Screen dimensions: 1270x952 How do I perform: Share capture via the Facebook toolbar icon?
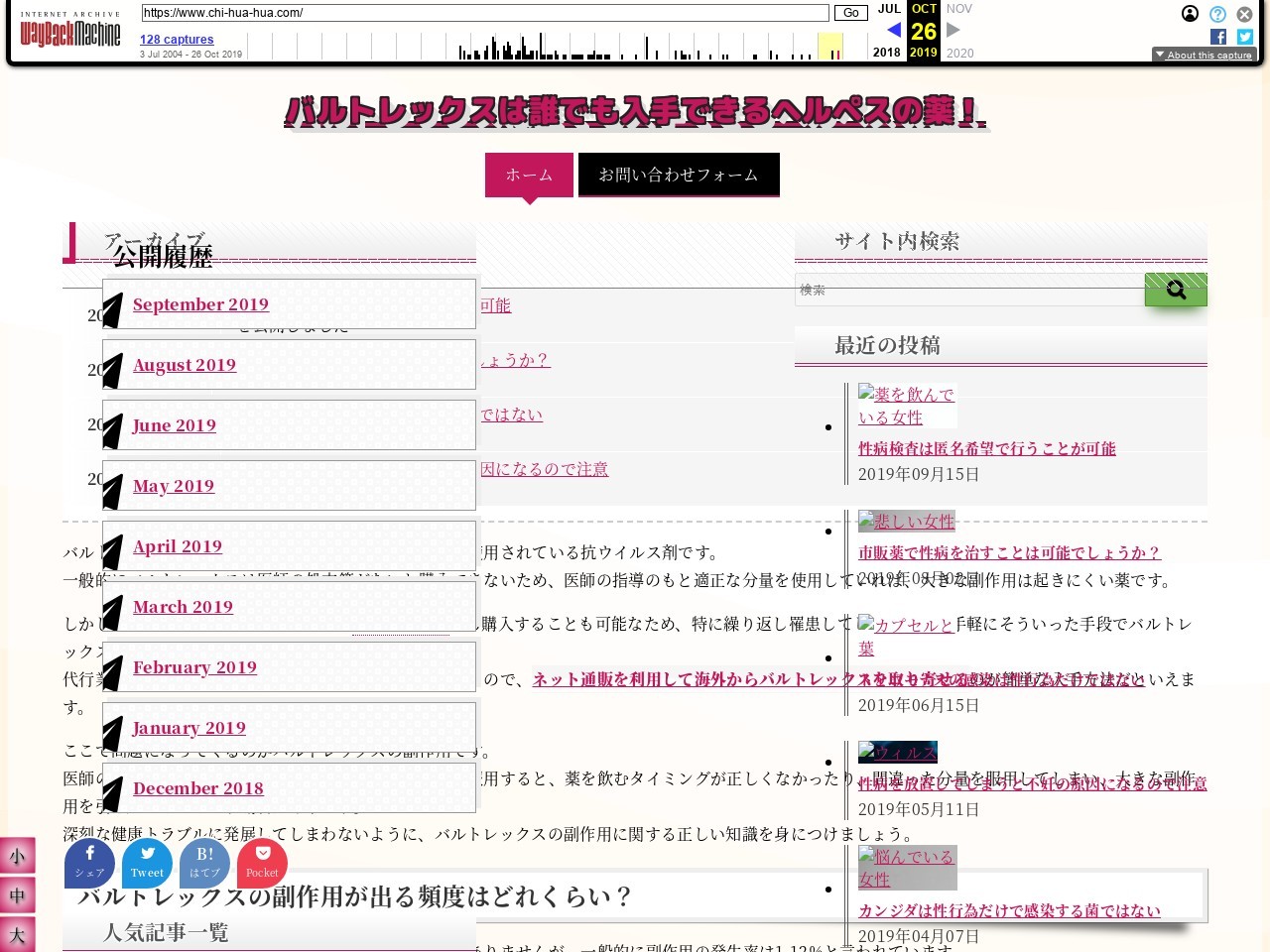1217,37
